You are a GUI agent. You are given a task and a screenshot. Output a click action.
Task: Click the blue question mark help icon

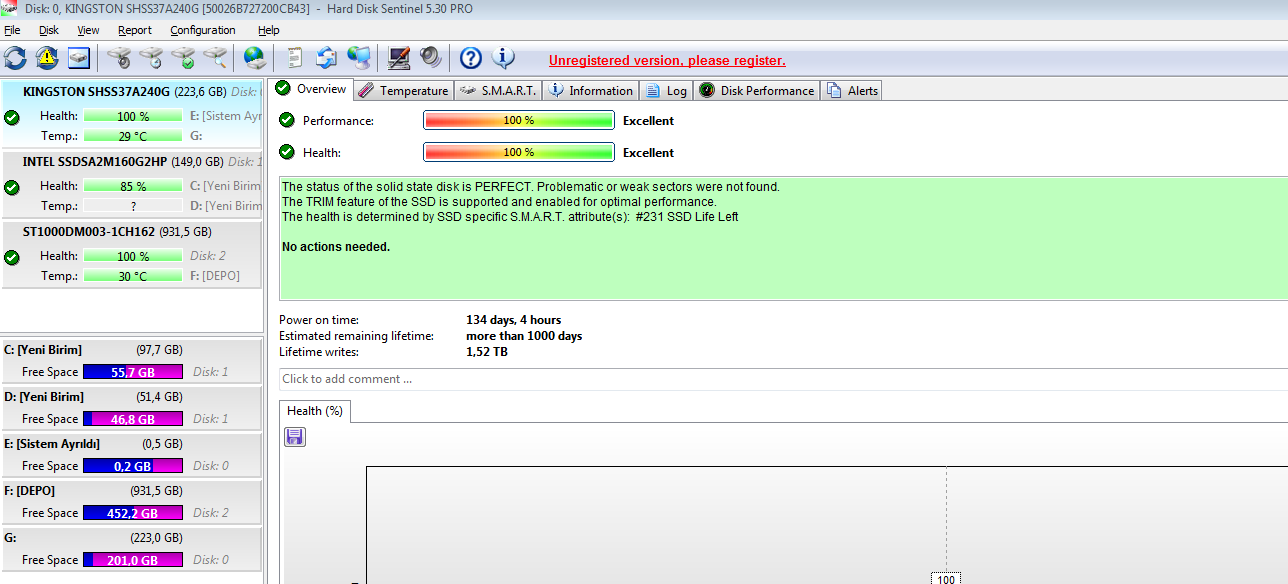(471, 58)
